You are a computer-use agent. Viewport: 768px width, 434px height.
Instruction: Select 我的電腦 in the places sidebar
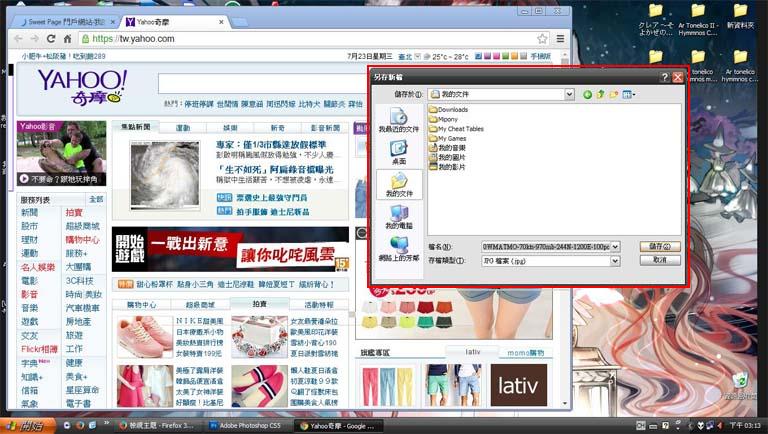(x=399, y=217)
